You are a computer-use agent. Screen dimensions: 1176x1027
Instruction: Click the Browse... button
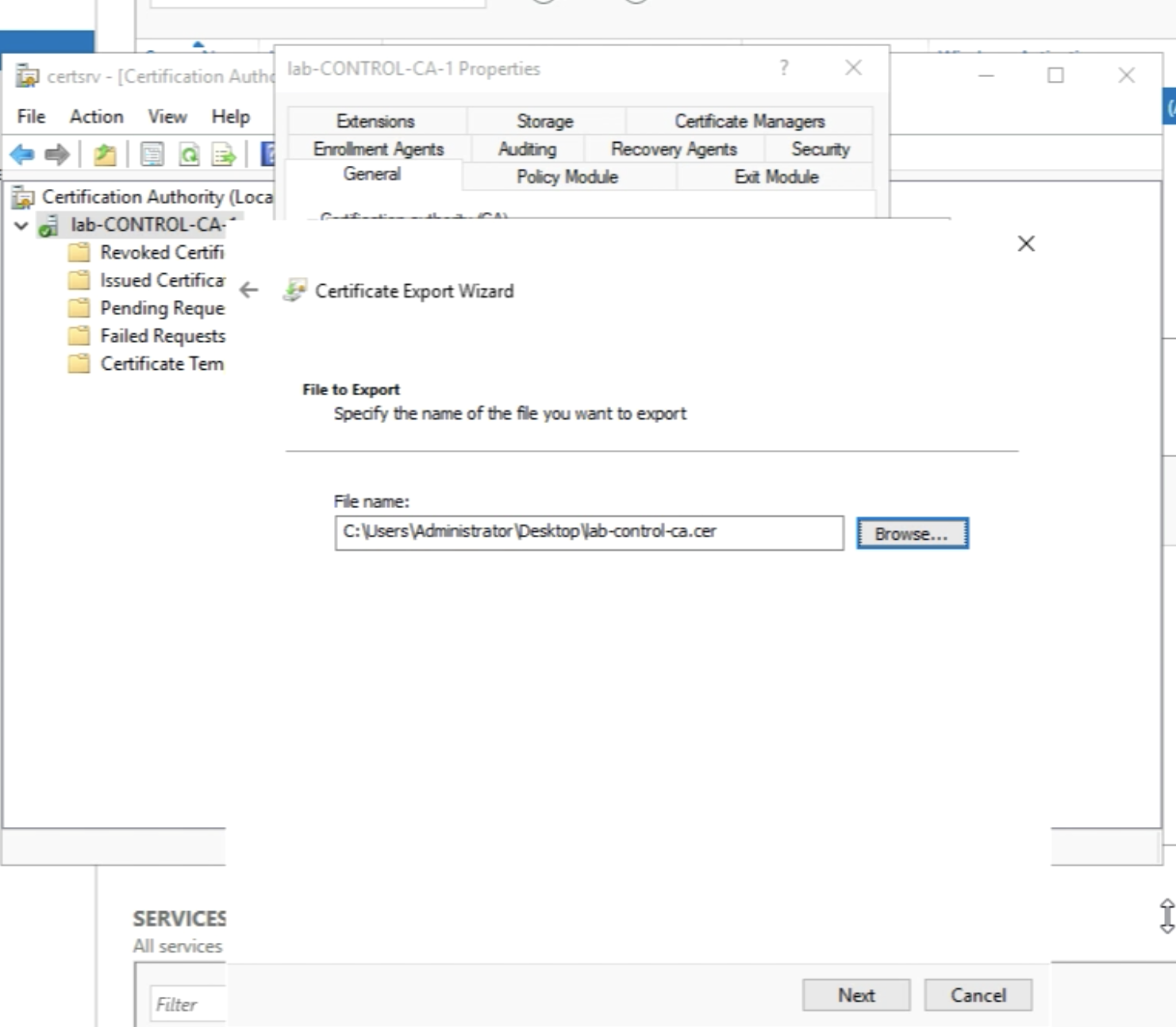click(x=912, y=533)
